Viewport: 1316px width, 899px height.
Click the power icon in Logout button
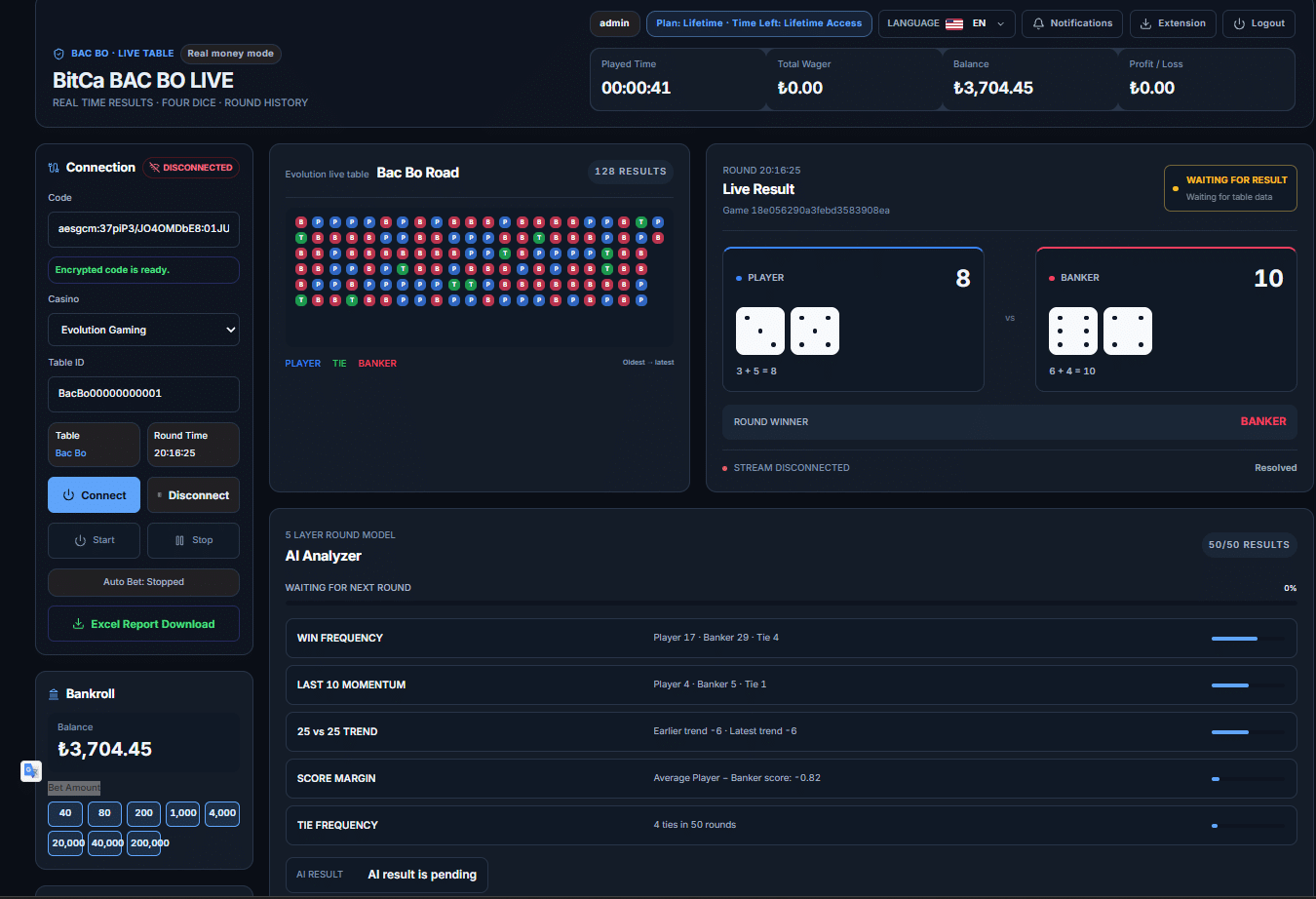(1239, 23)
